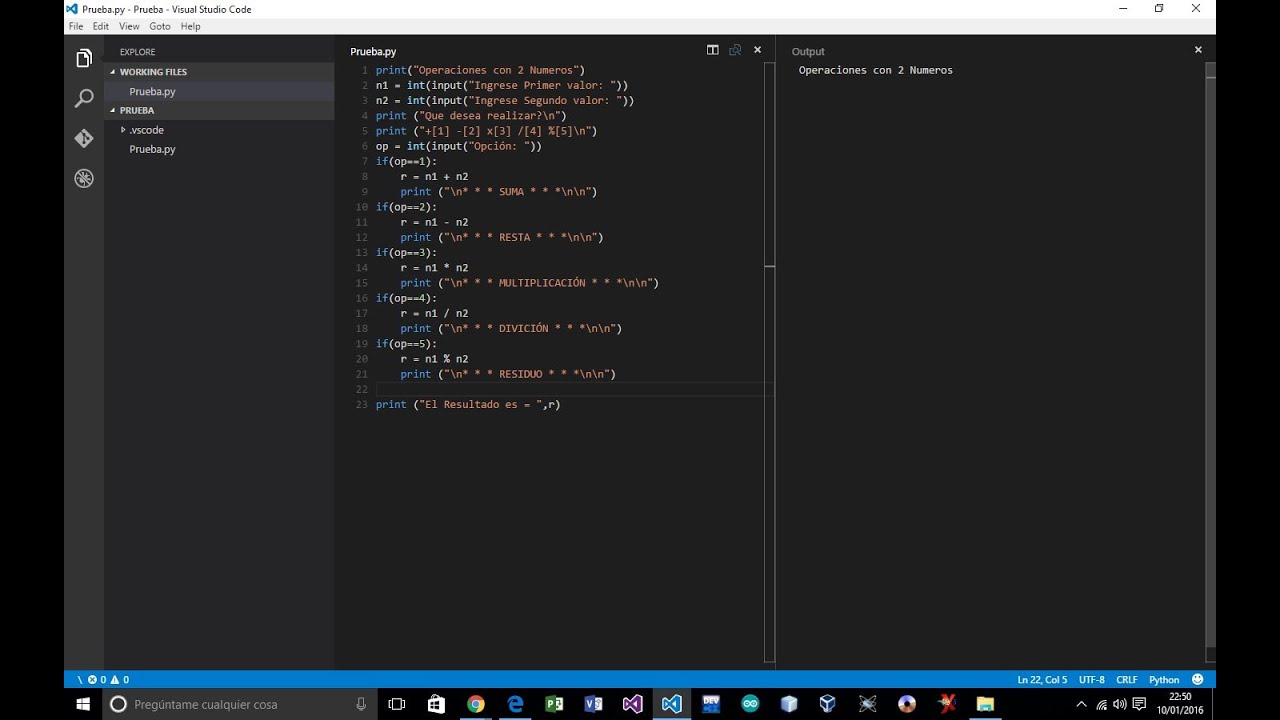Open the Goto menu

click(160, 26)
